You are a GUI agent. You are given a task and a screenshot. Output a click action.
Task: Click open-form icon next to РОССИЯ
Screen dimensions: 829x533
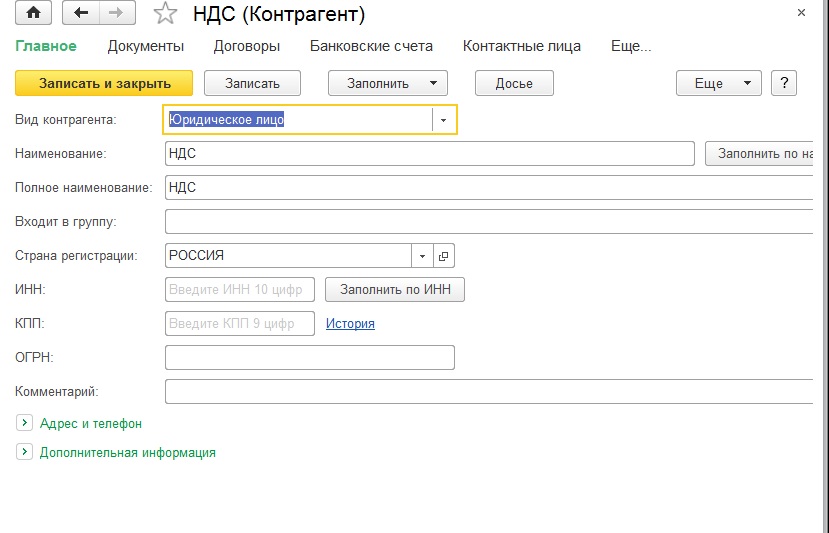click(x=445, y=256)
